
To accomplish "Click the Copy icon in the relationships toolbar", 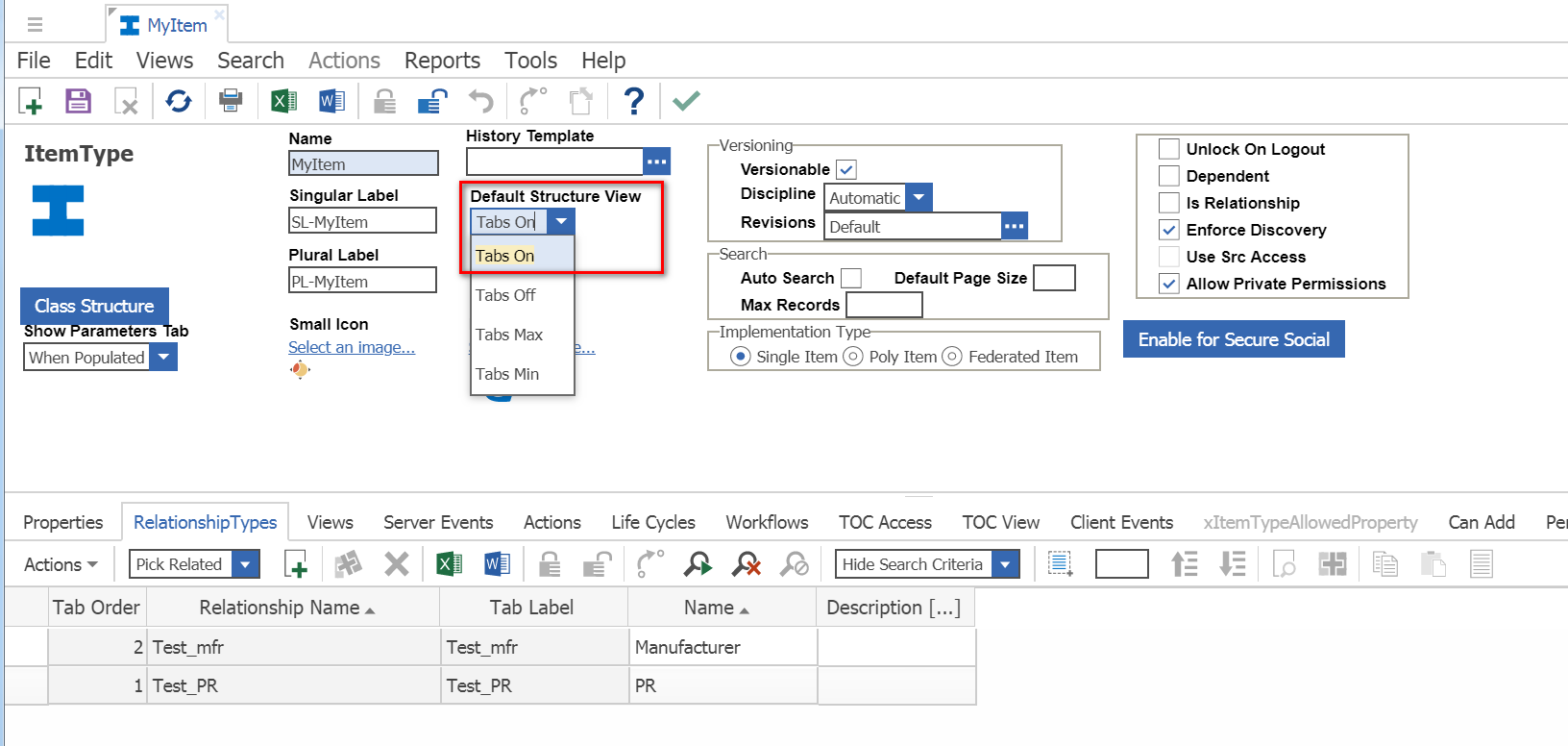I will tap(1384, 564).
